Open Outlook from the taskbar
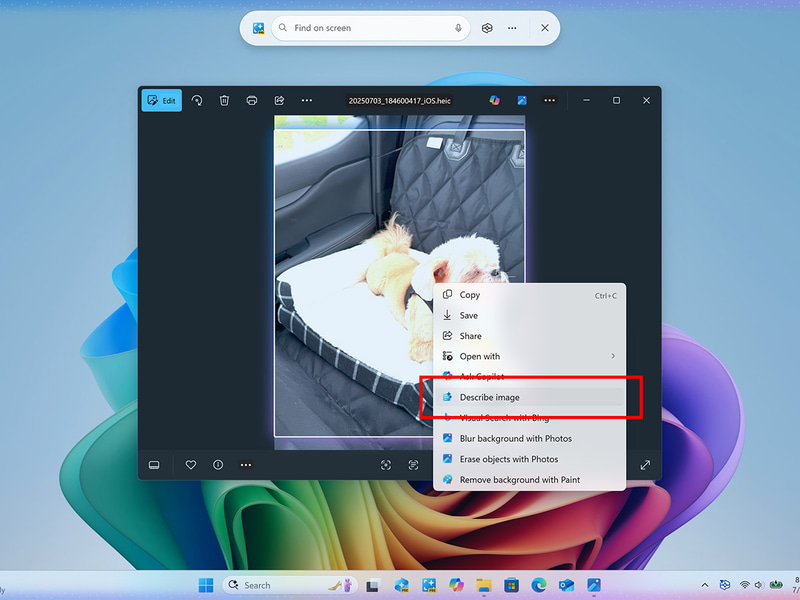Viewport: 800px width, 600px height. click(566, 585)
